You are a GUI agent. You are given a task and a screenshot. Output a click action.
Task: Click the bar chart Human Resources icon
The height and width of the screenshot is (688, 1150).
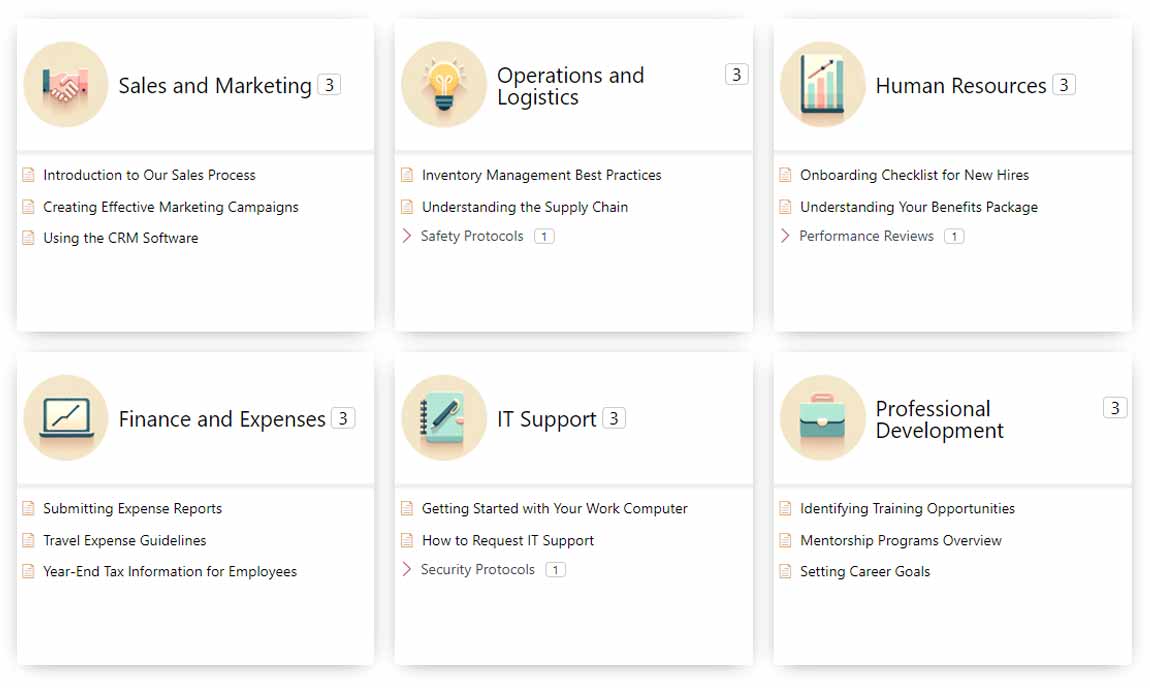coord(822,85)
